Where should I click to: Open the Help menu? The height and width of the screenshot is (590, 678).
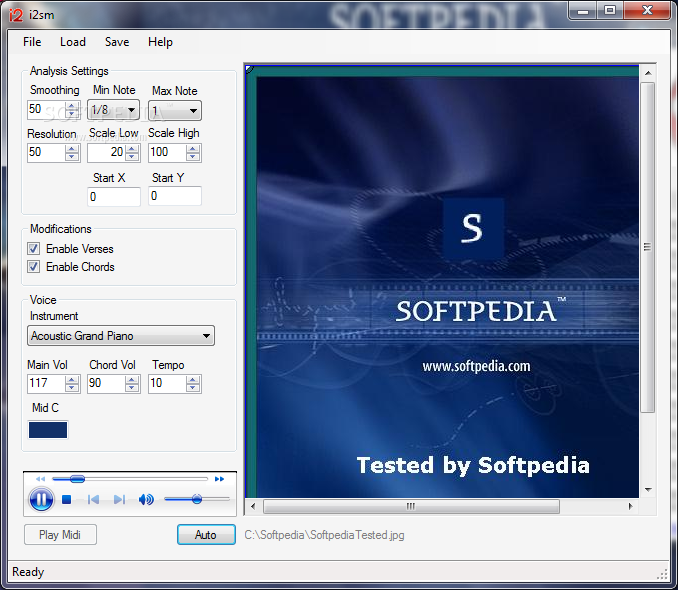click(x=160, y=42)
